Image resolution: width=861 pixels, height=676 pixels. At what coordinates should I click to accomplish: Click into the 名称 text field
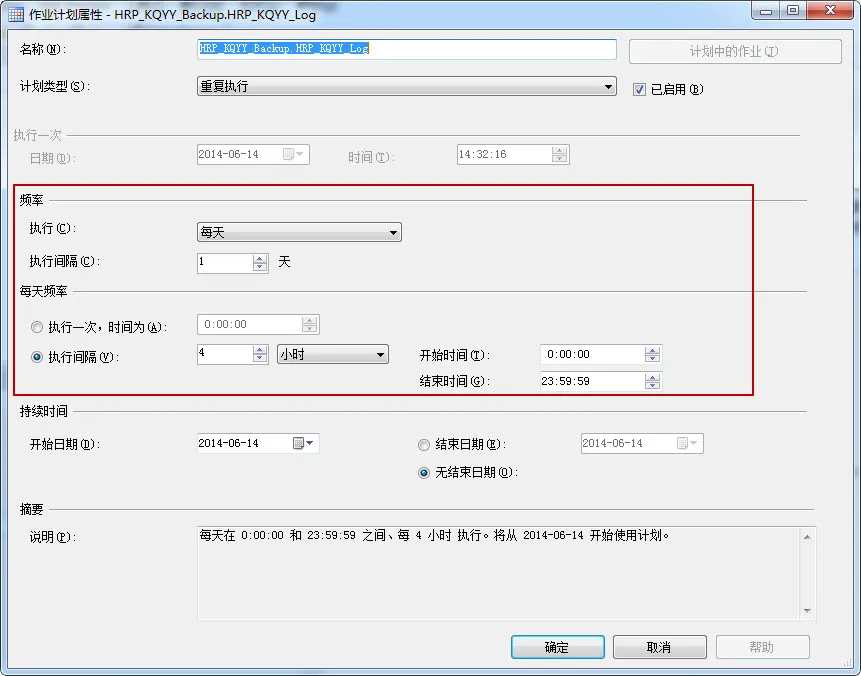click(x=406, y=49)
